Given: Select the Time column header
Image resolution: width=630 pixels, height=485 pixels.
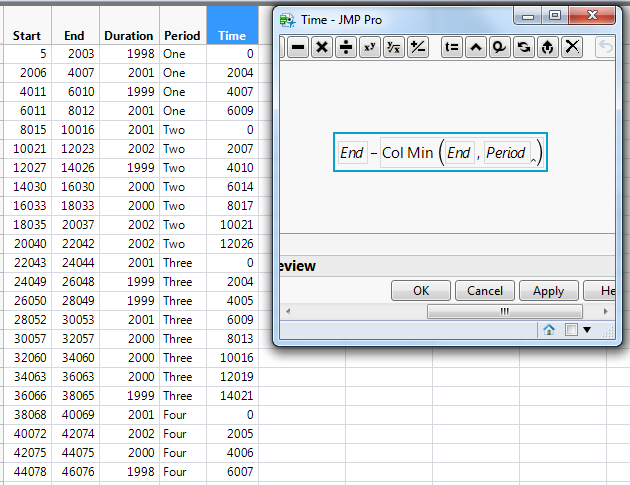Looking at the screenshot, I should pos(232,35).
